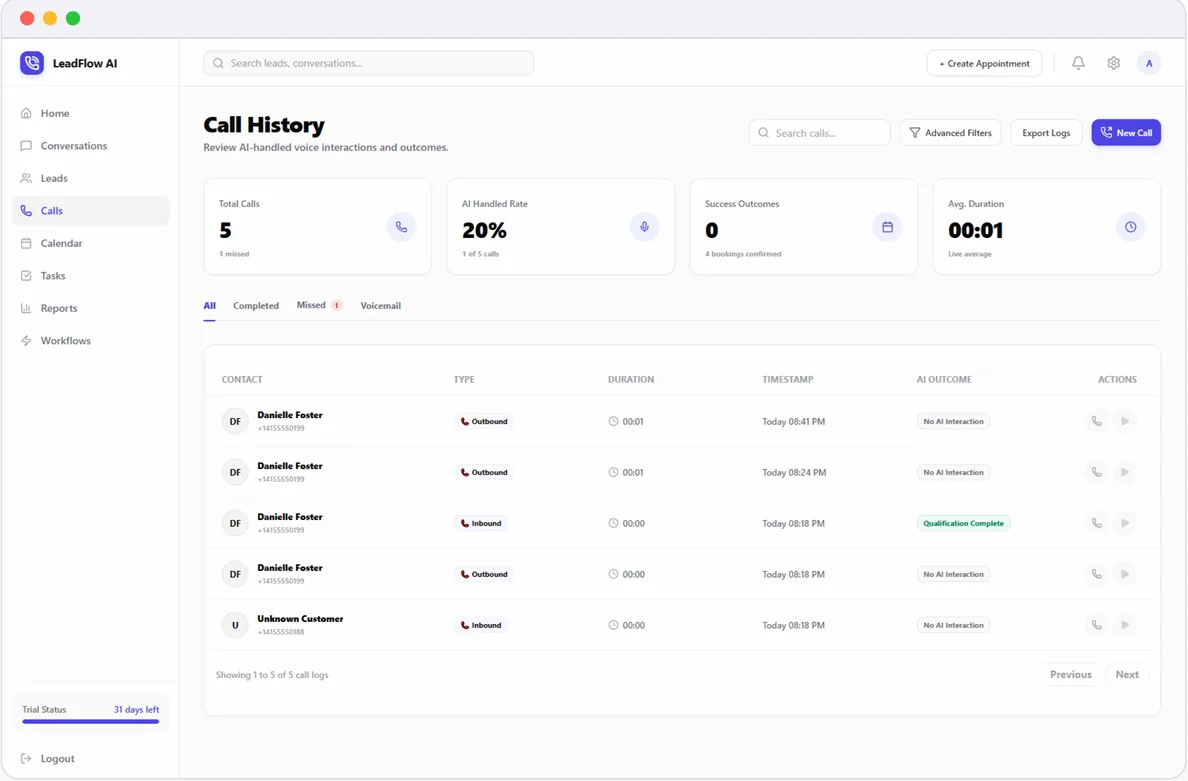The image size is (1188, 781).
Task: Click the Create Appointment button
Action: click(x=984, y=63)
